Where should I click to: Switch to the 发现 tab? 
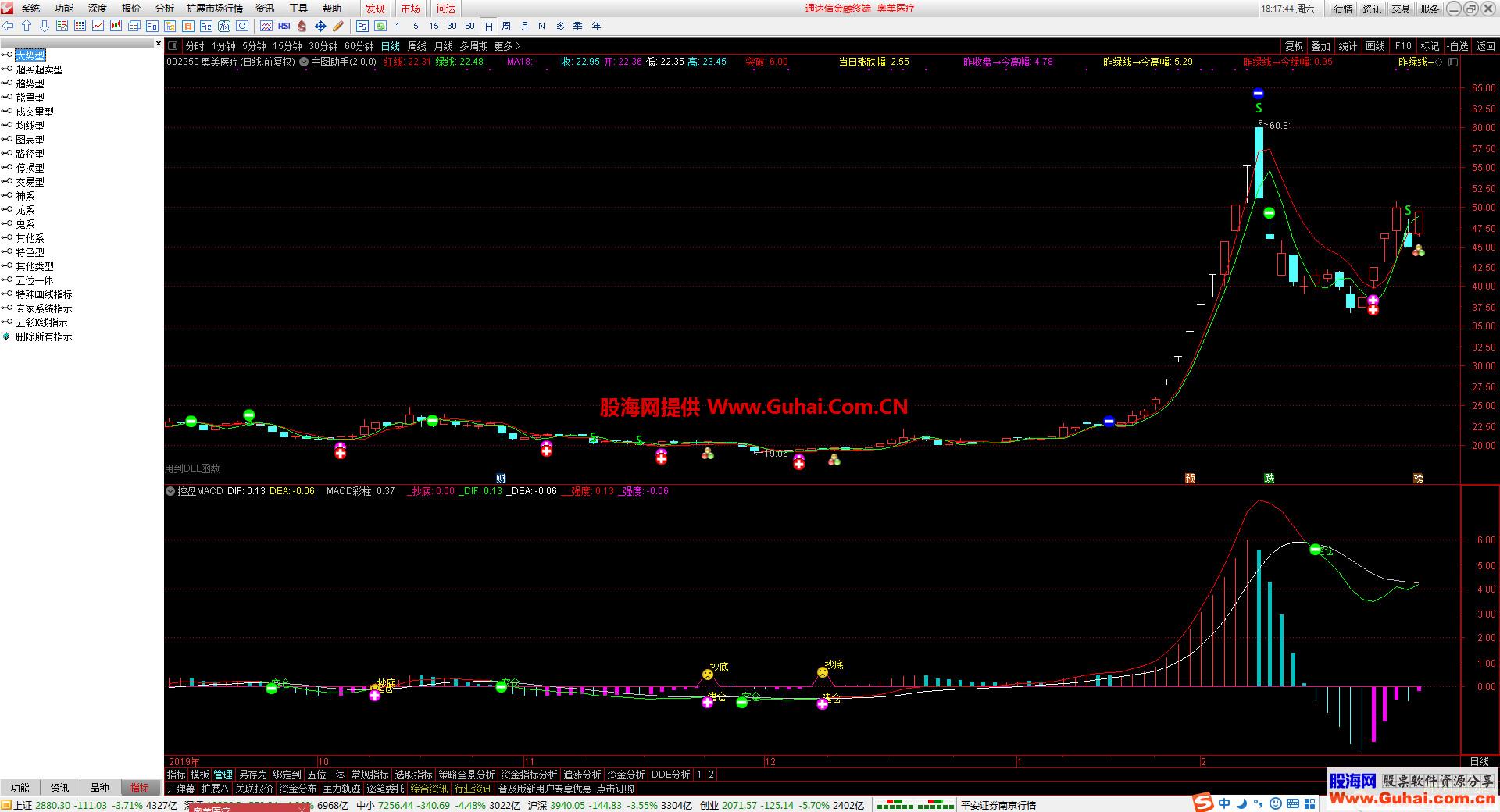375,9
